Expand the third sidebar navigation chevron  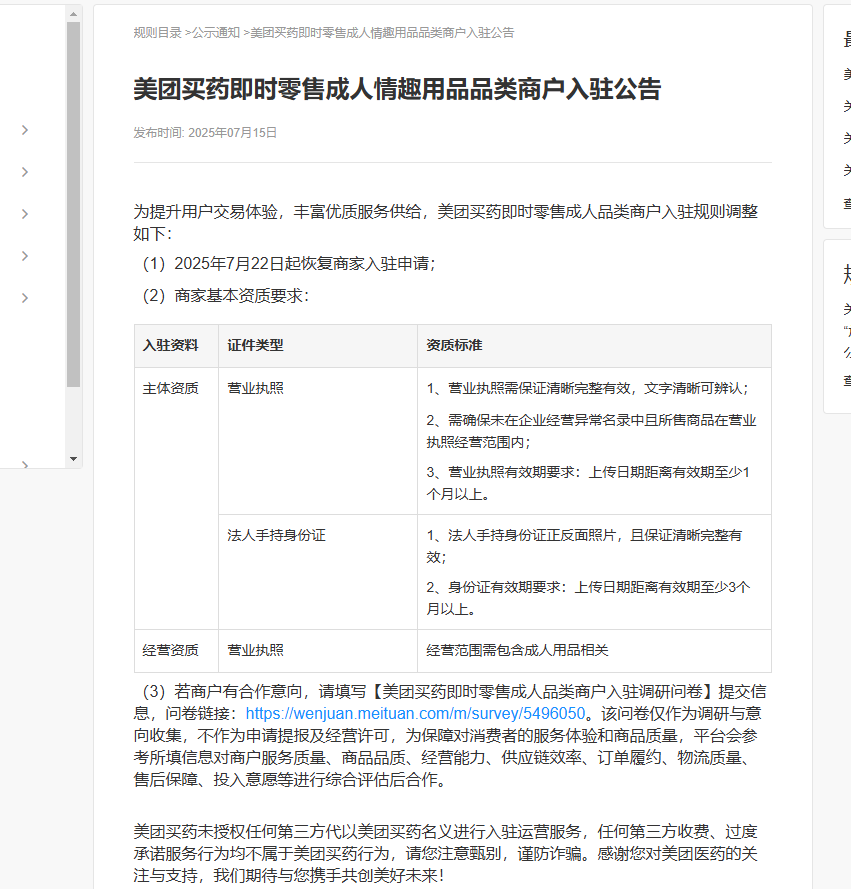[24, 213]
